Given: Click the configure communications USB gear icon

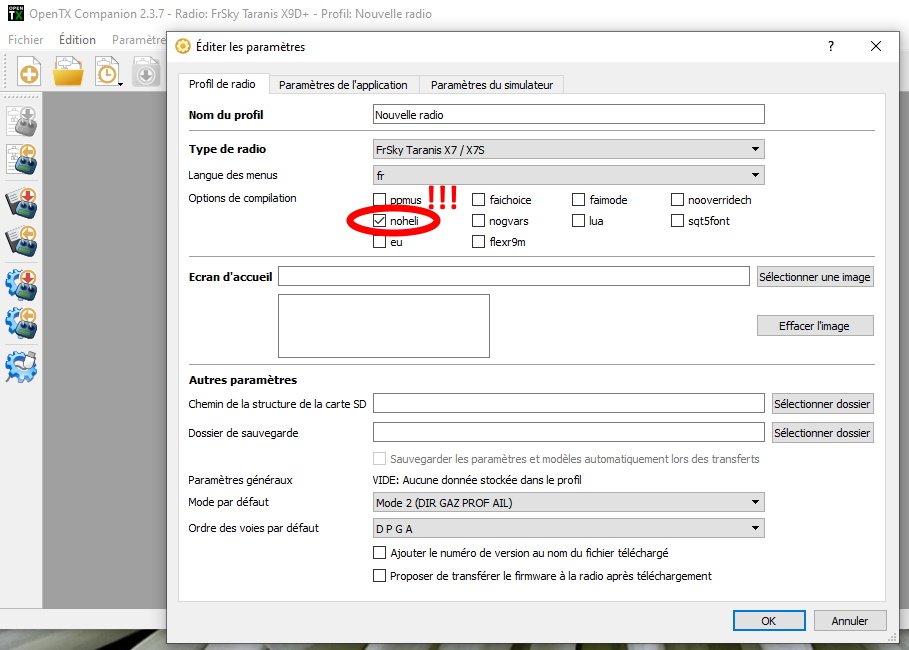Looking at the screenshot, I should (x=21, y=367).
